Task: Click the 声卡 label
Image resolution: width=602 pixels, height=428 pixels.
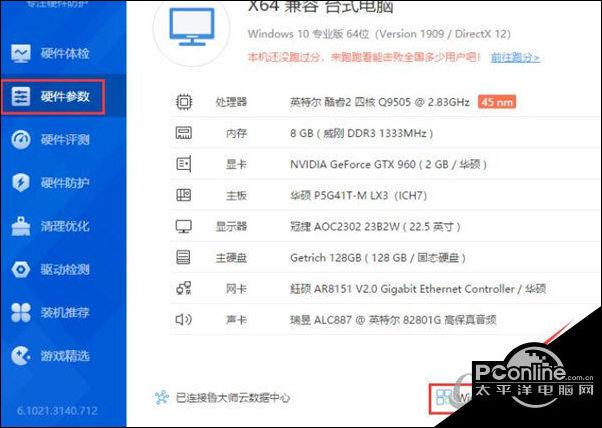Action: coord(236,320)
